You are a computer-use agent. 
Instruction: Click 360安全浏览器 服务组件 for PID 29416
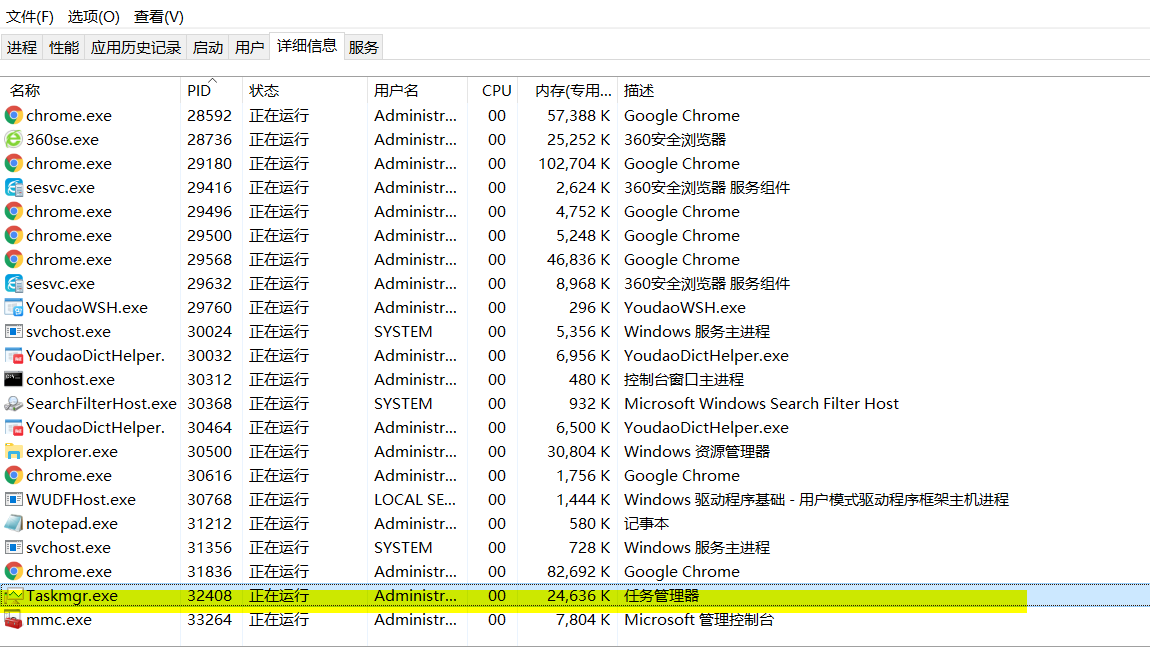[x=707, y=188]
